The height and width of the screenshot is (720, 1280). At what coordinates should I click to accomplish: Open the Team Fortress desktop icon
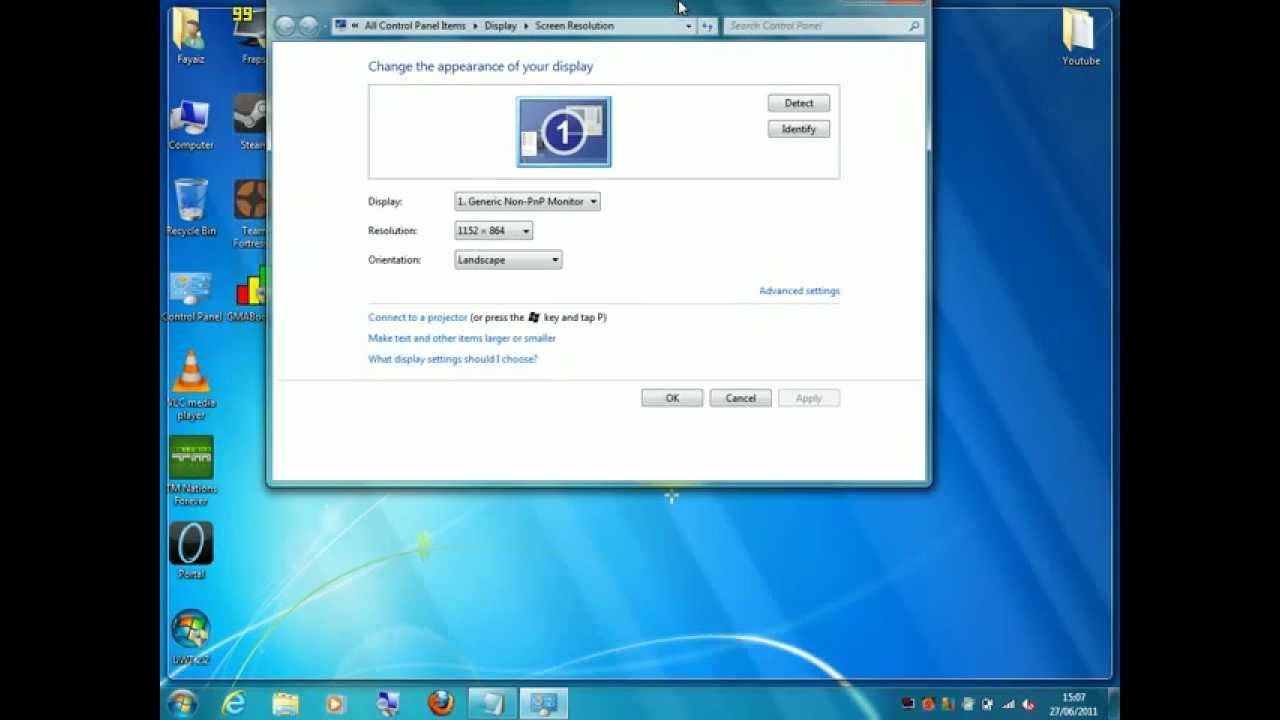[x=250, y=214]
